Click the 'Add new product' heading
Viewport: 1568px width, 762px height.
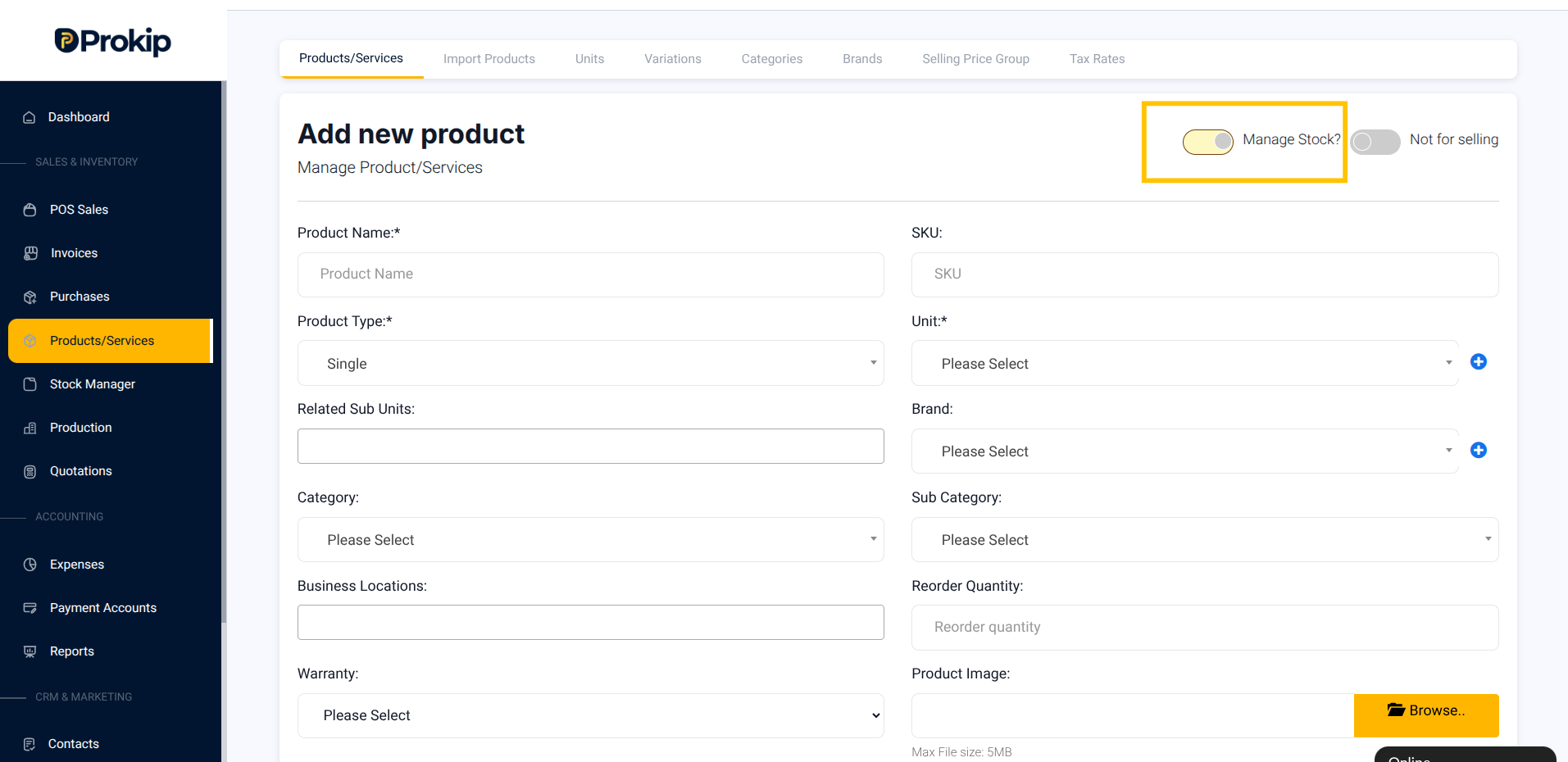click(411, 134)
